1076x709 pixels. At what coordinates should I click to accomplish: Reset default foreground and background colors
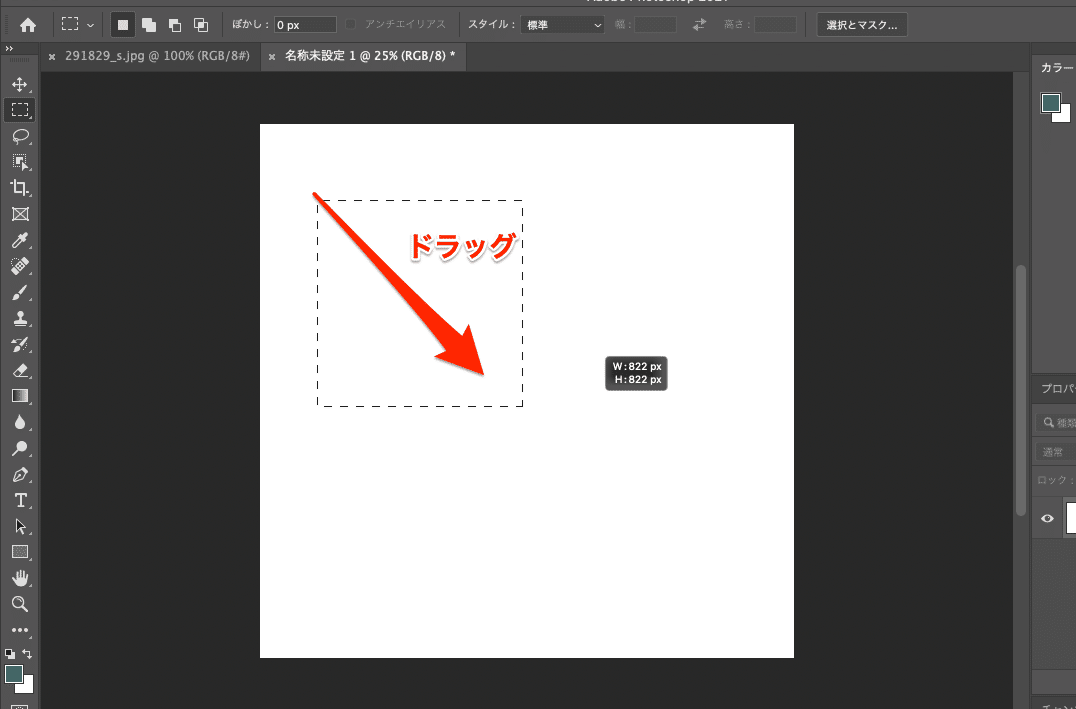click(x=10, y=654)
